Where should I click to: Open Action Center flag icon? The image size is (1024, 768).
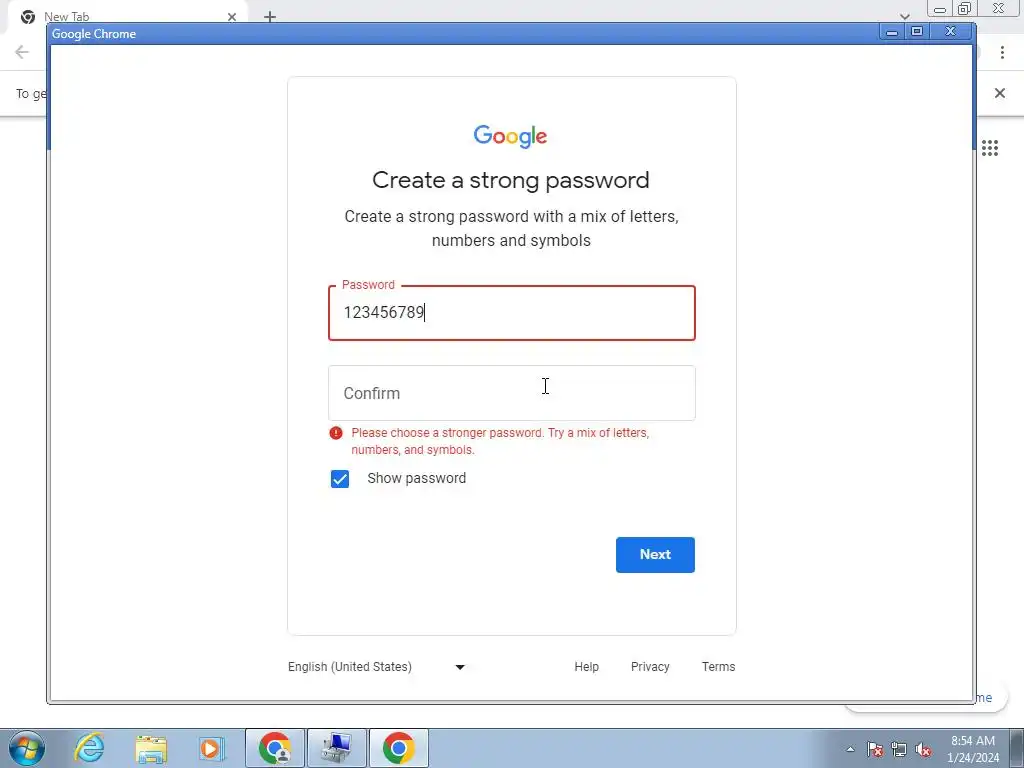[875, 749]
